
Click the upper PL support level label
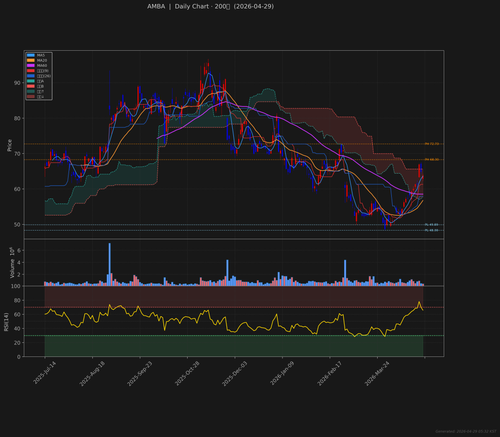coord(431,225)
